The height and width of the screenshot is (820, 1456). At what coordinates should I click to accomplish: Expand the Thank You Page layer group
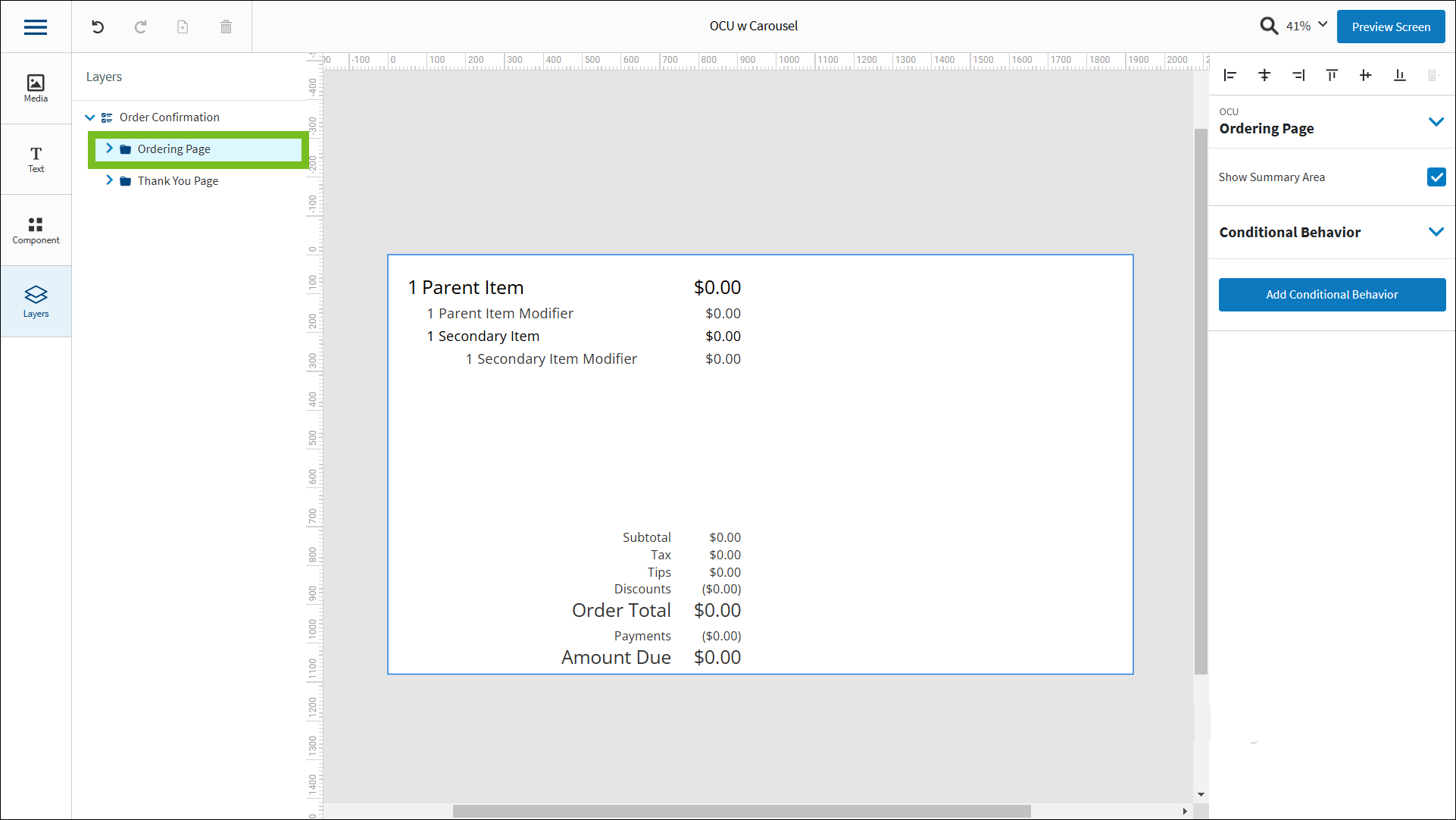110,180
